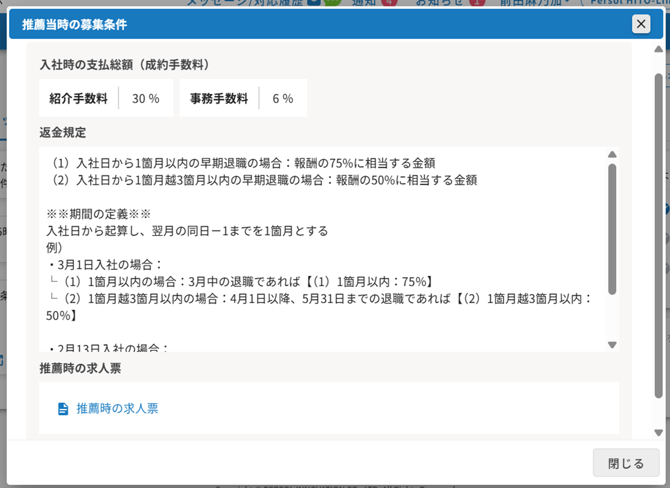Click the dialog's outer scroll-down arrow

pyautogui.click(x=658, y=432)
